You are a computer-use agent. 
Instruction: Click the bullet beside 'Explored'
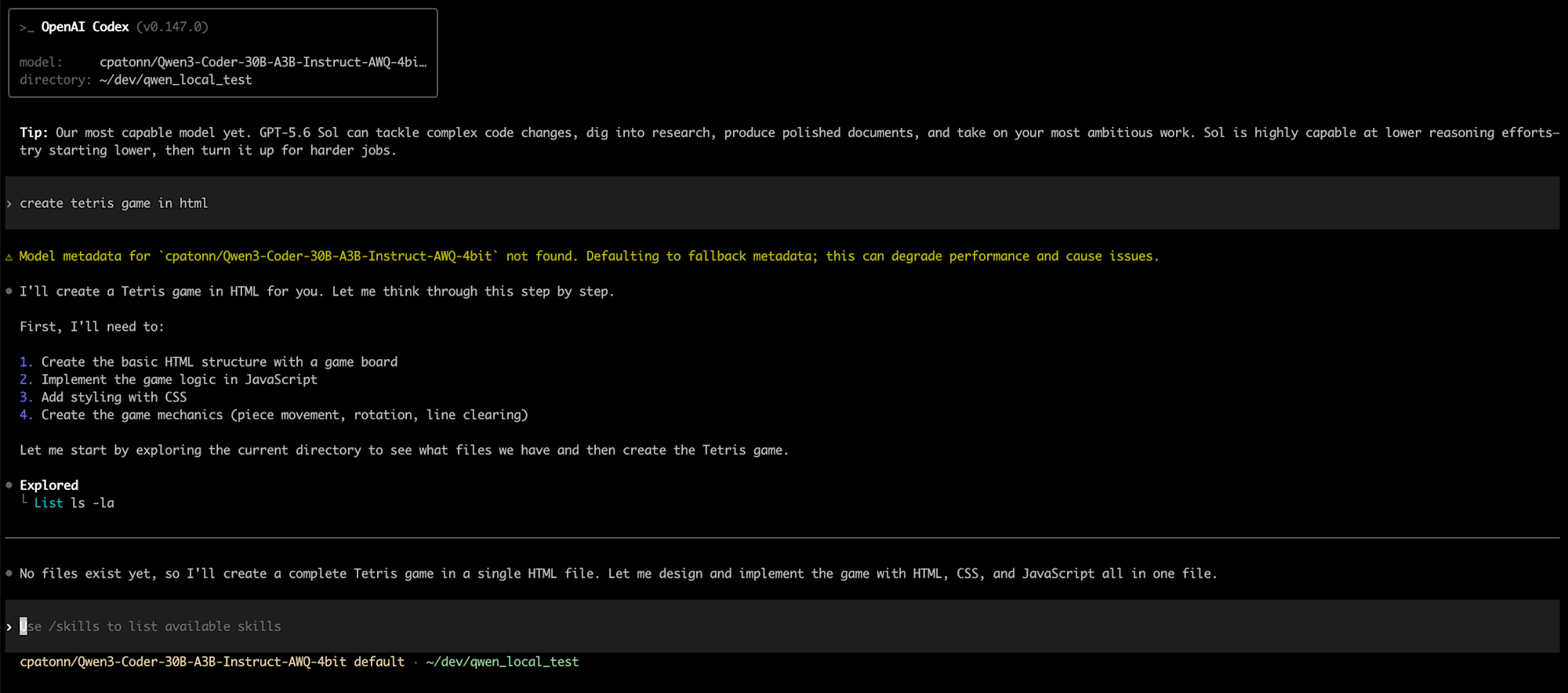pyautogui.click(x=9, y=485)
